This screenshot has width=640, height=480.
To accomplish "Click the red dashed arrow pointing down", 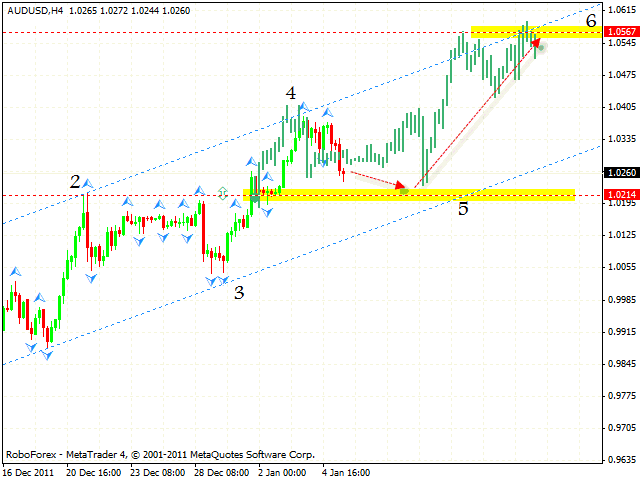I will (380, 179).
